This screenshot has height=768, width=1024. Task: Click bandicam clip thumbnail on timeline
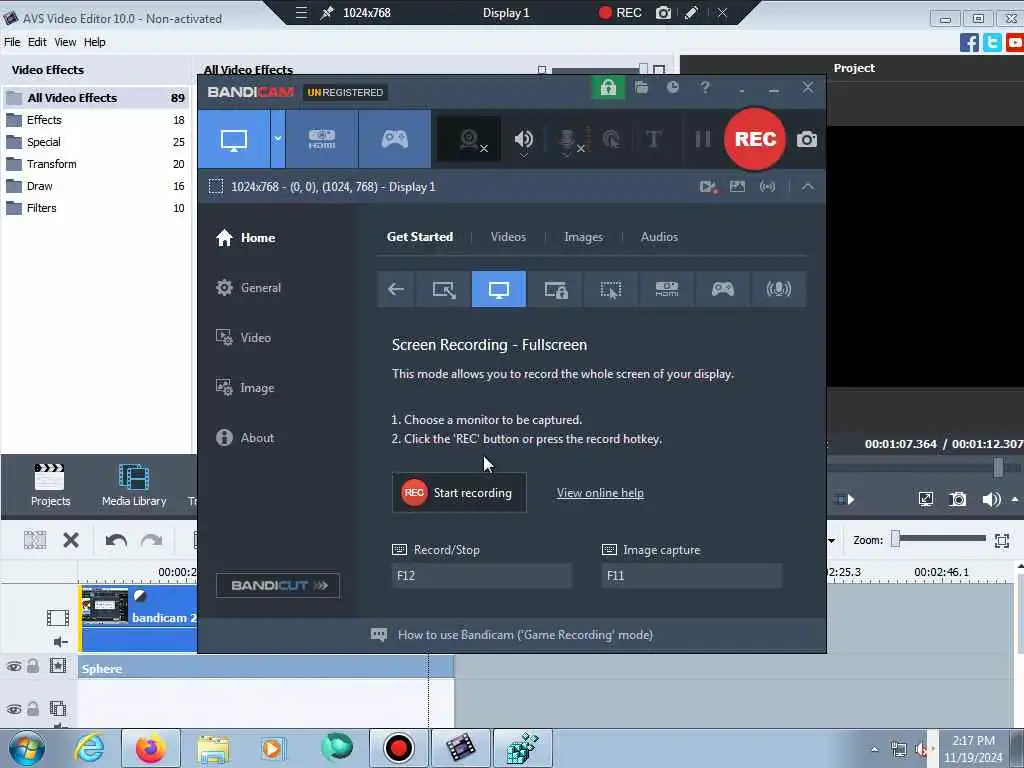(104, 605)
